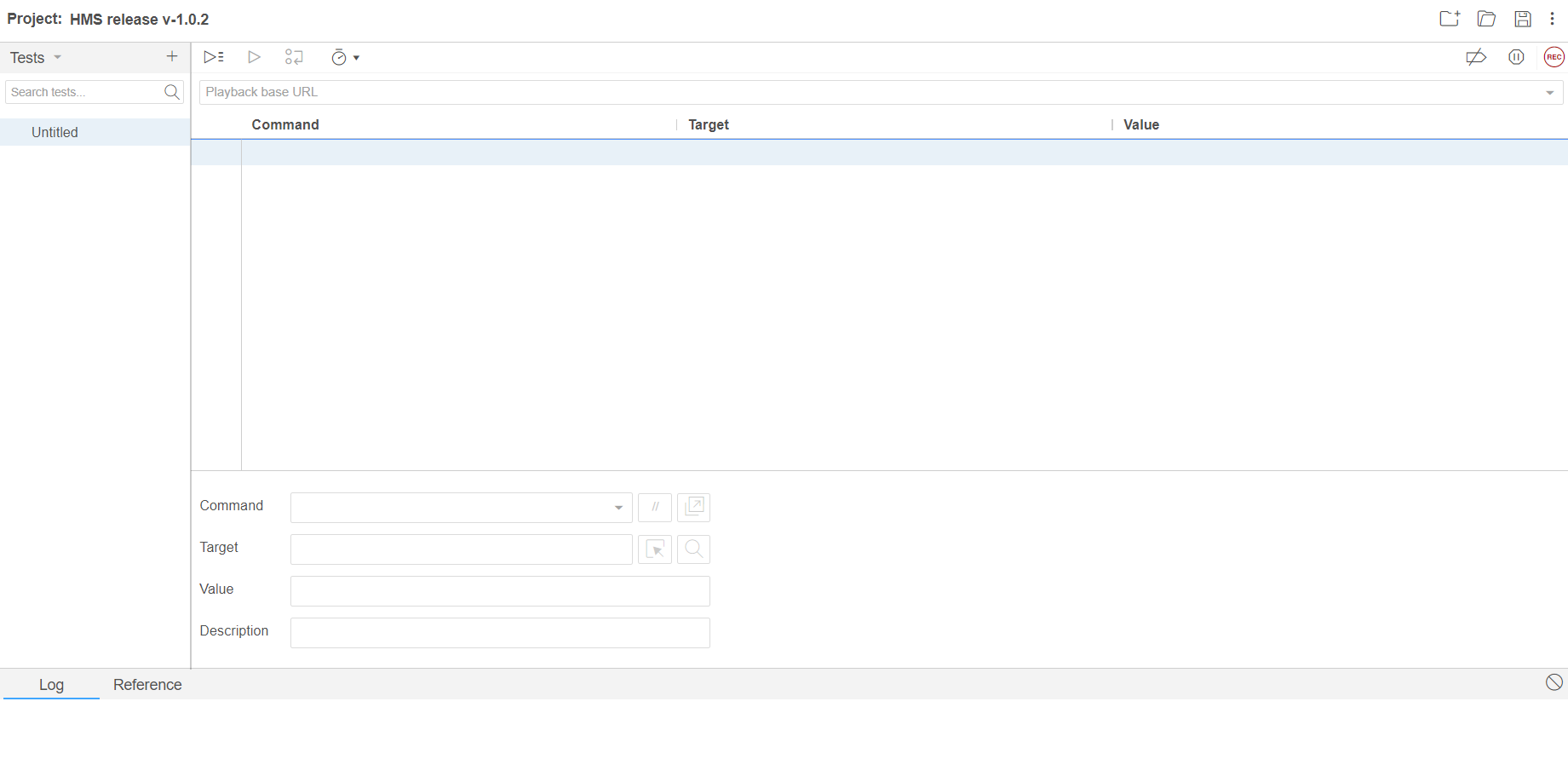
Task: Expand Playback base URL dropdown arrow
Action: coord(1550,92)
